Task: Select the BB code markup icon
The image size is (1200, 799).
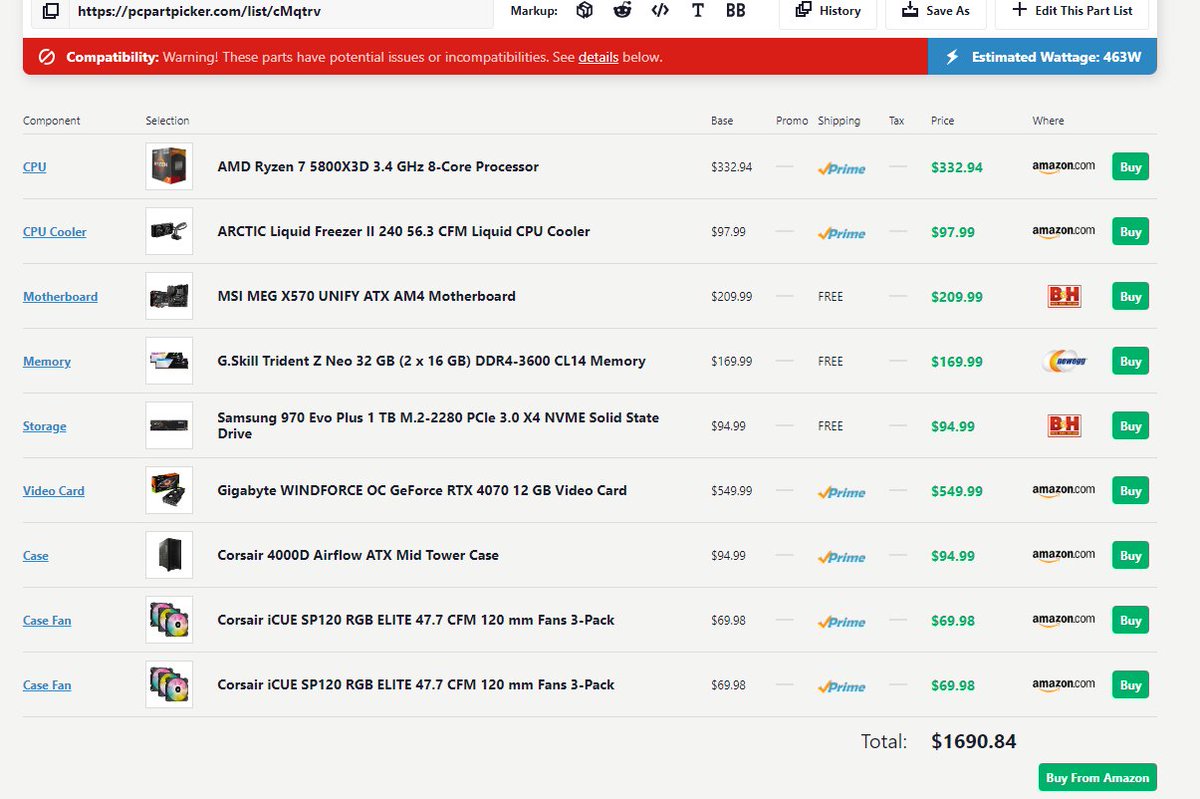Action: [x=735, y=10]
